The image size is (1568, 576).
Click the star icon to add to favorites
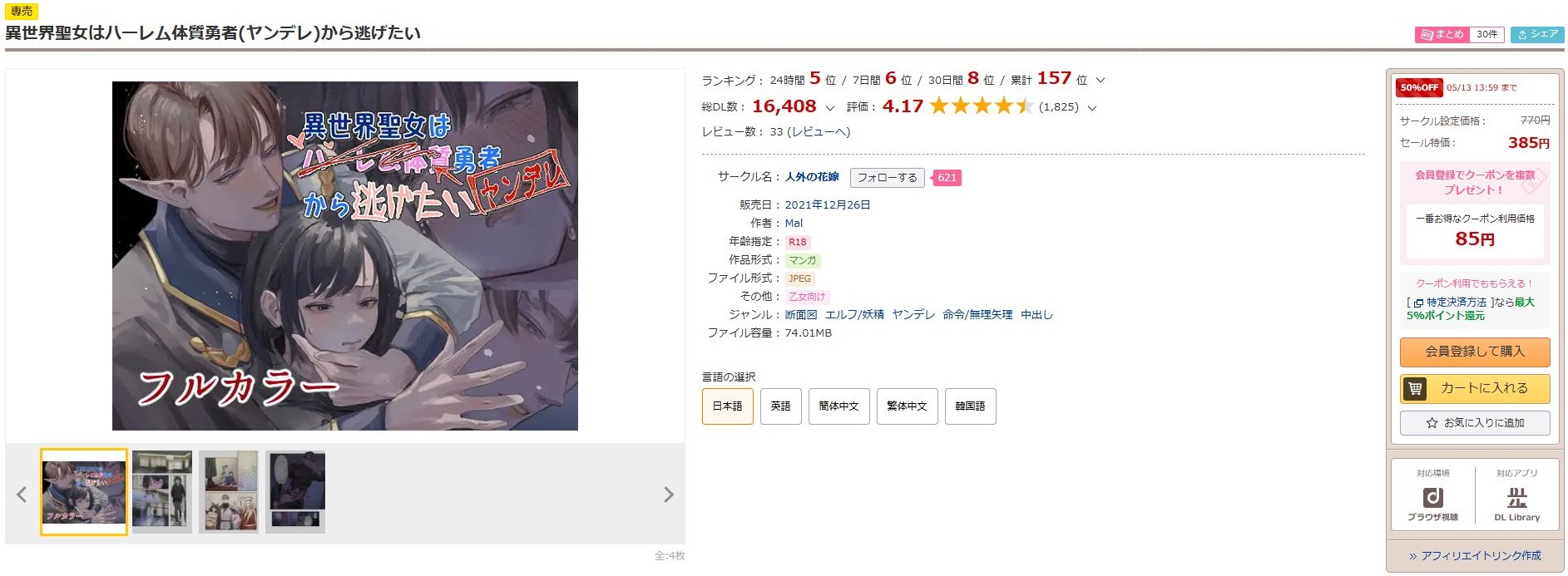point(1432,423)
